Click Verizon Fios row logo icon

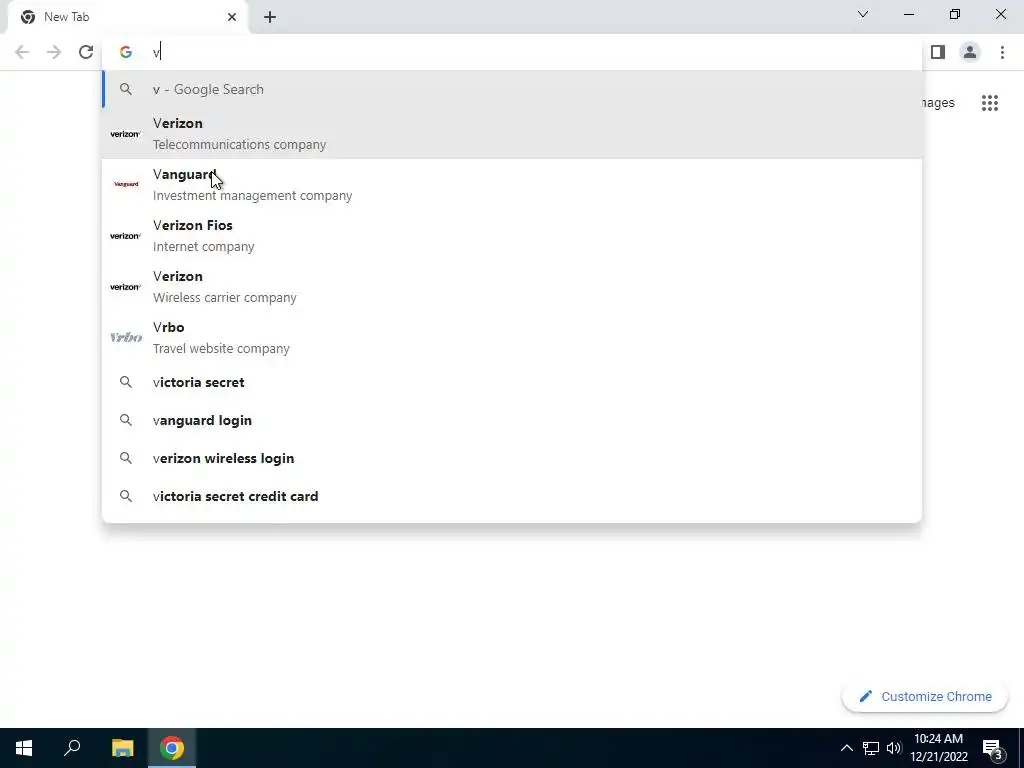[125, 236]
